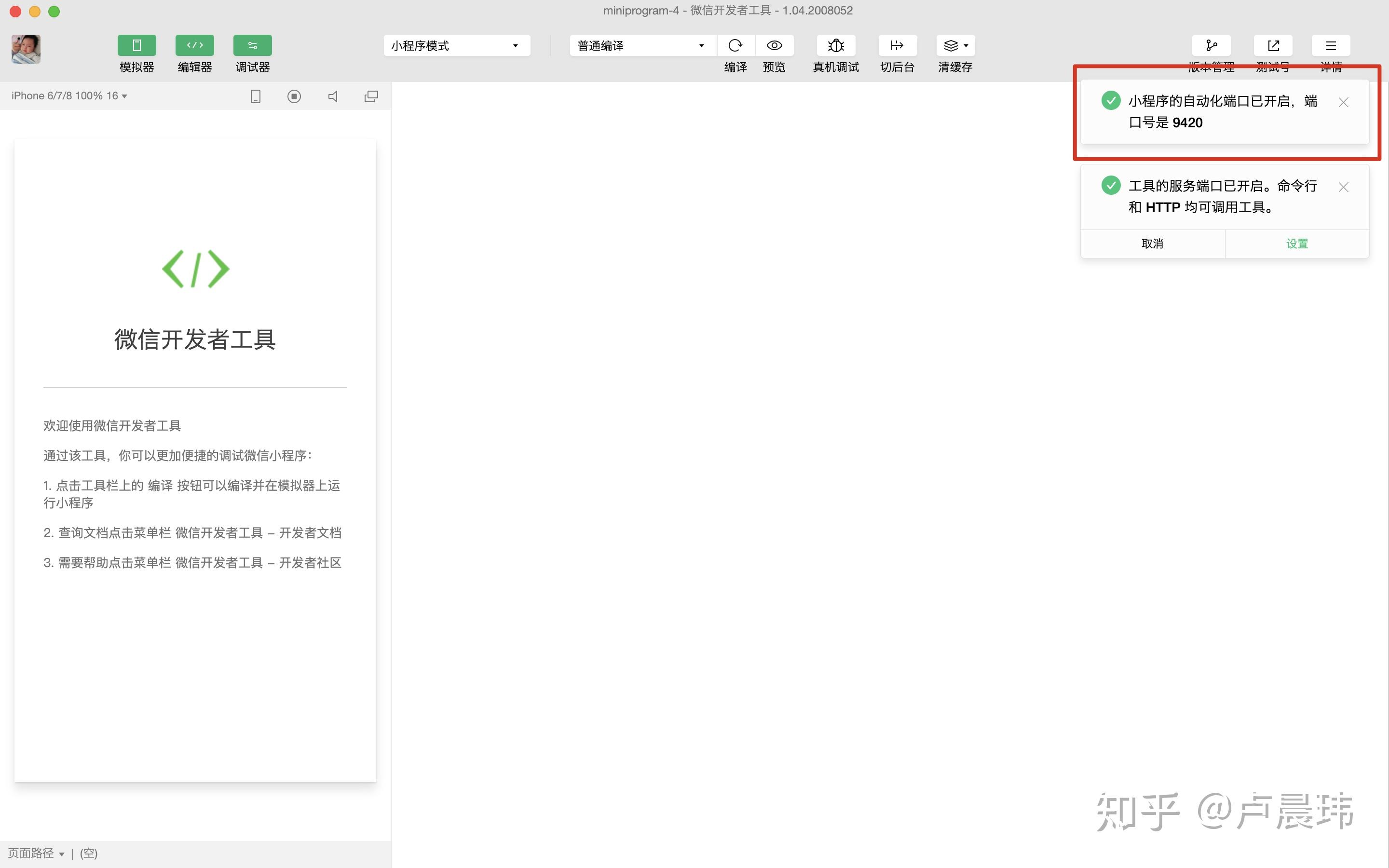Click the 预览 preview eye icon

(774, 45)
